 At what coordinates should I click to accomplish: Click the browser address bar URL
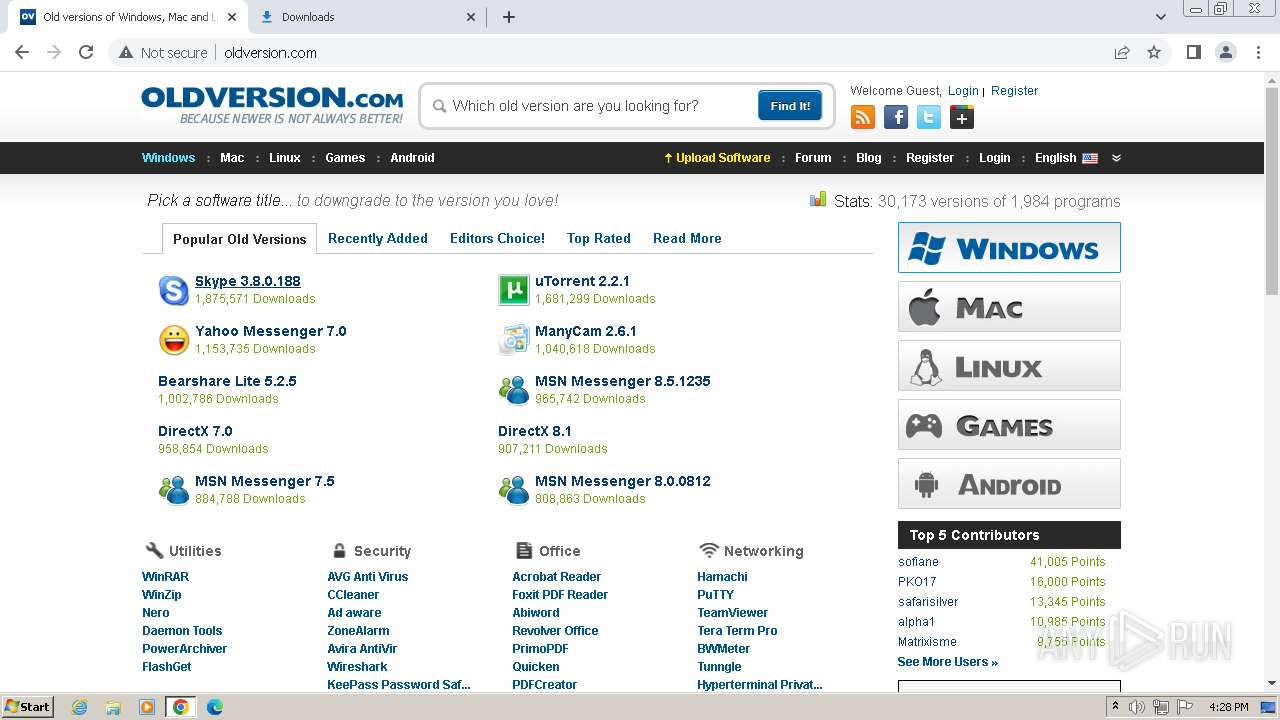[x=270, y=53]
